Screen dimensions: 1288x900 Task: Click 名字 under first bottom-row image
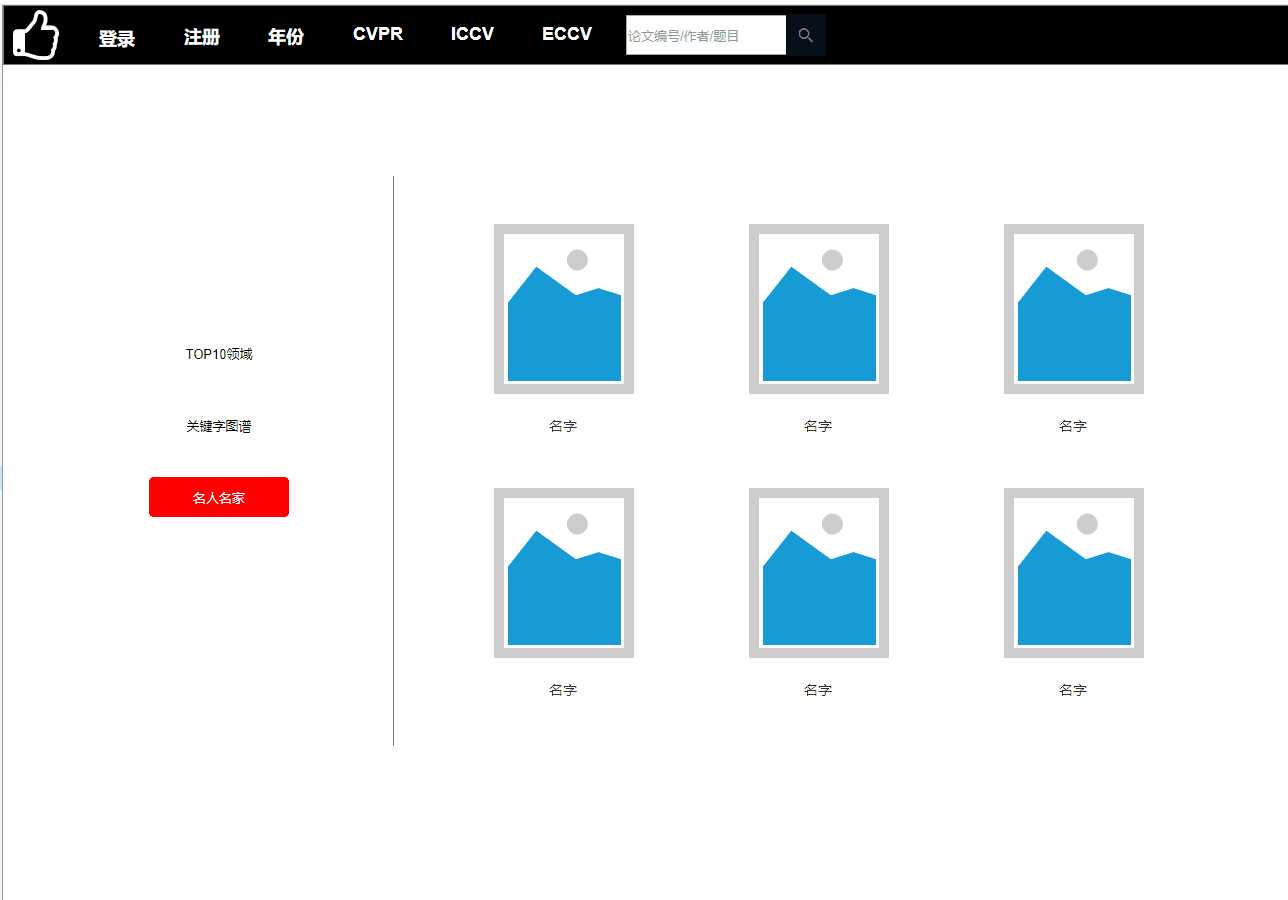[x=563, y=690]
